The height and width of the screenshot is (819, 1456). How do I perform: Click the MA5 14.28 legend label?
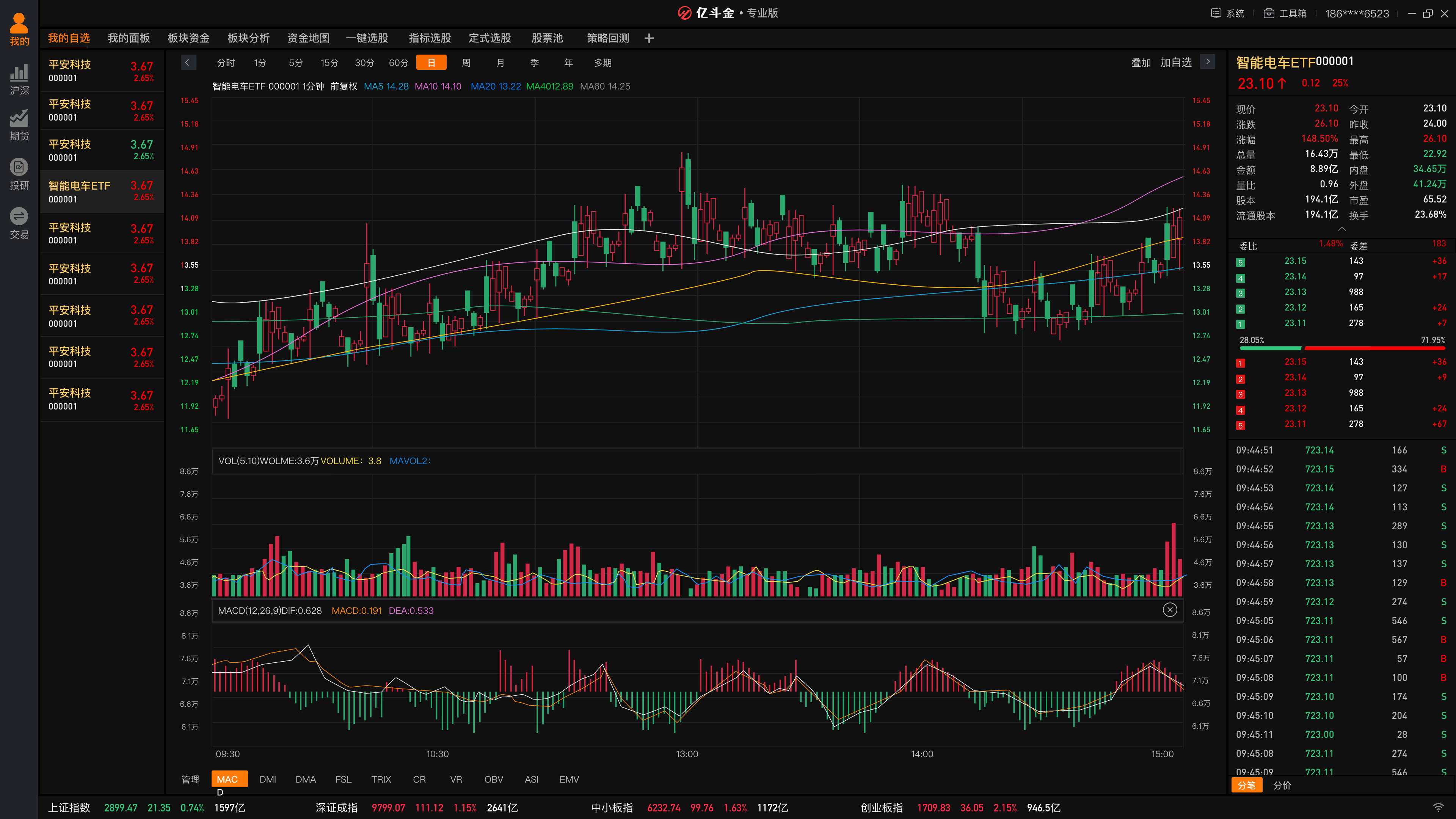coord(386,86)
